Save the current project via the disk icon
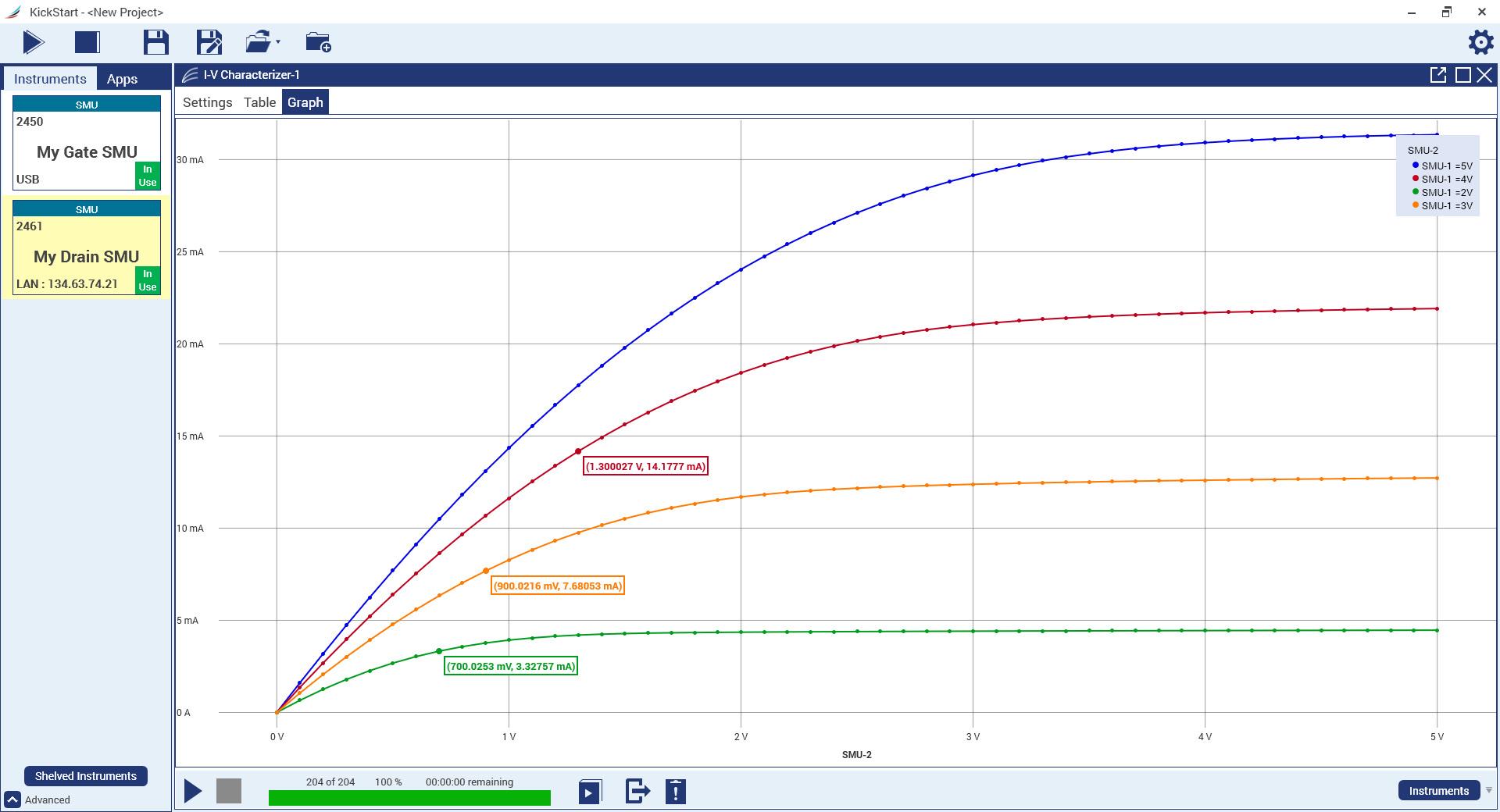The image size is (1500, 812). click(x=155, y=43)
